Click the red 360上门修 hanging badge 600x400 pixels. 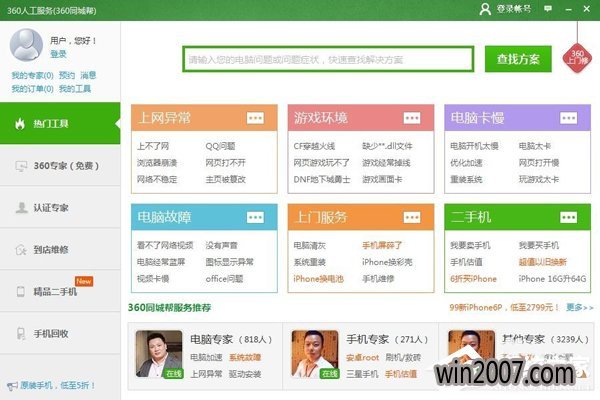577,58
